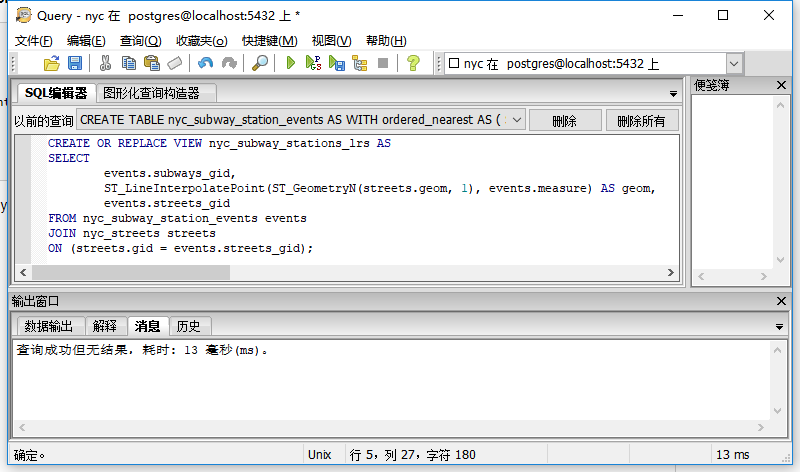Click the 'JOIN nyc_streets streets' line
Screen dimensions: 800x472
pos(132,233)
